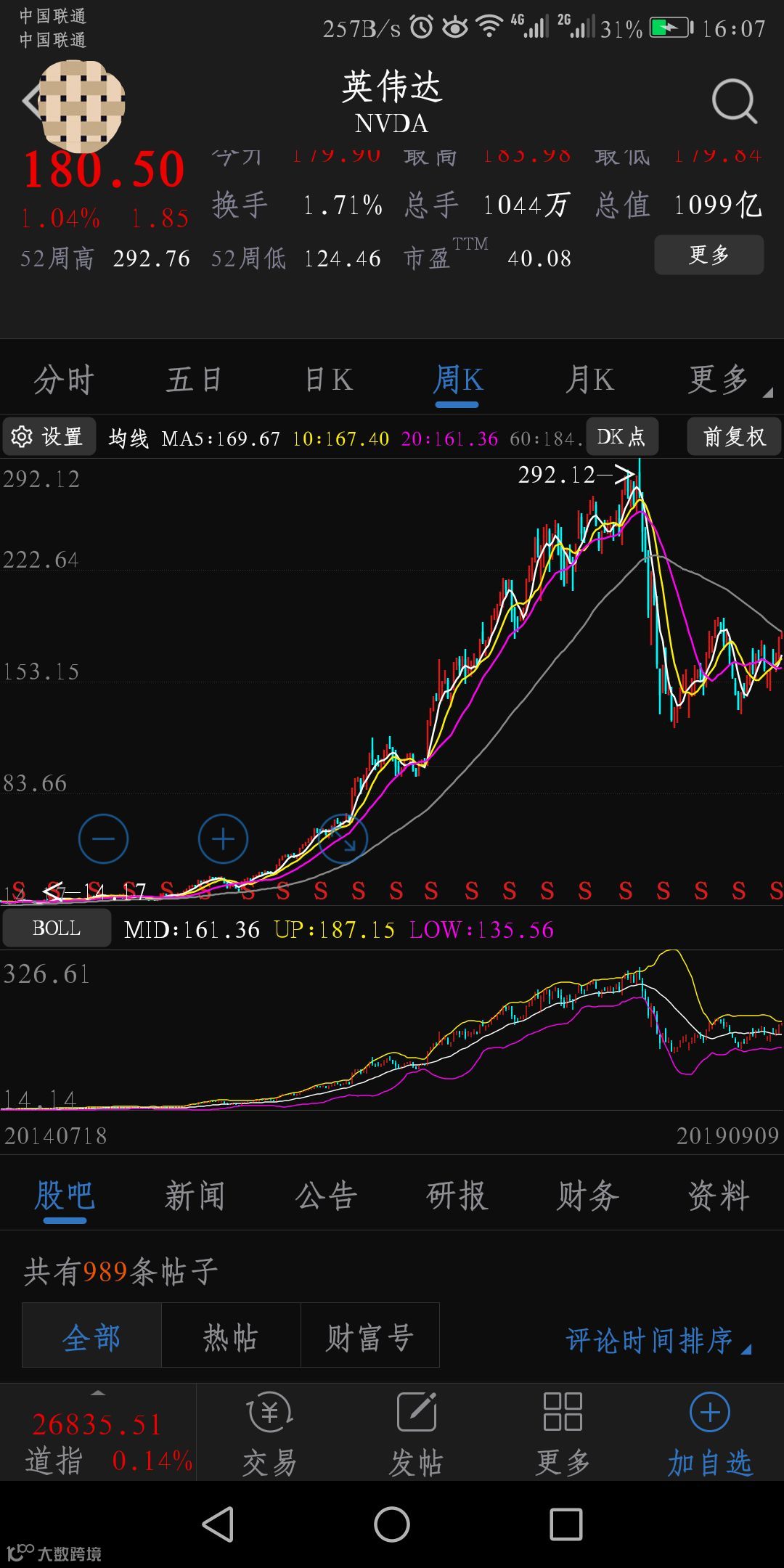This screenshot has width=784, height=1568.
Task: Tap the UP:187.15 BOLL value
Action: (334, 930)
